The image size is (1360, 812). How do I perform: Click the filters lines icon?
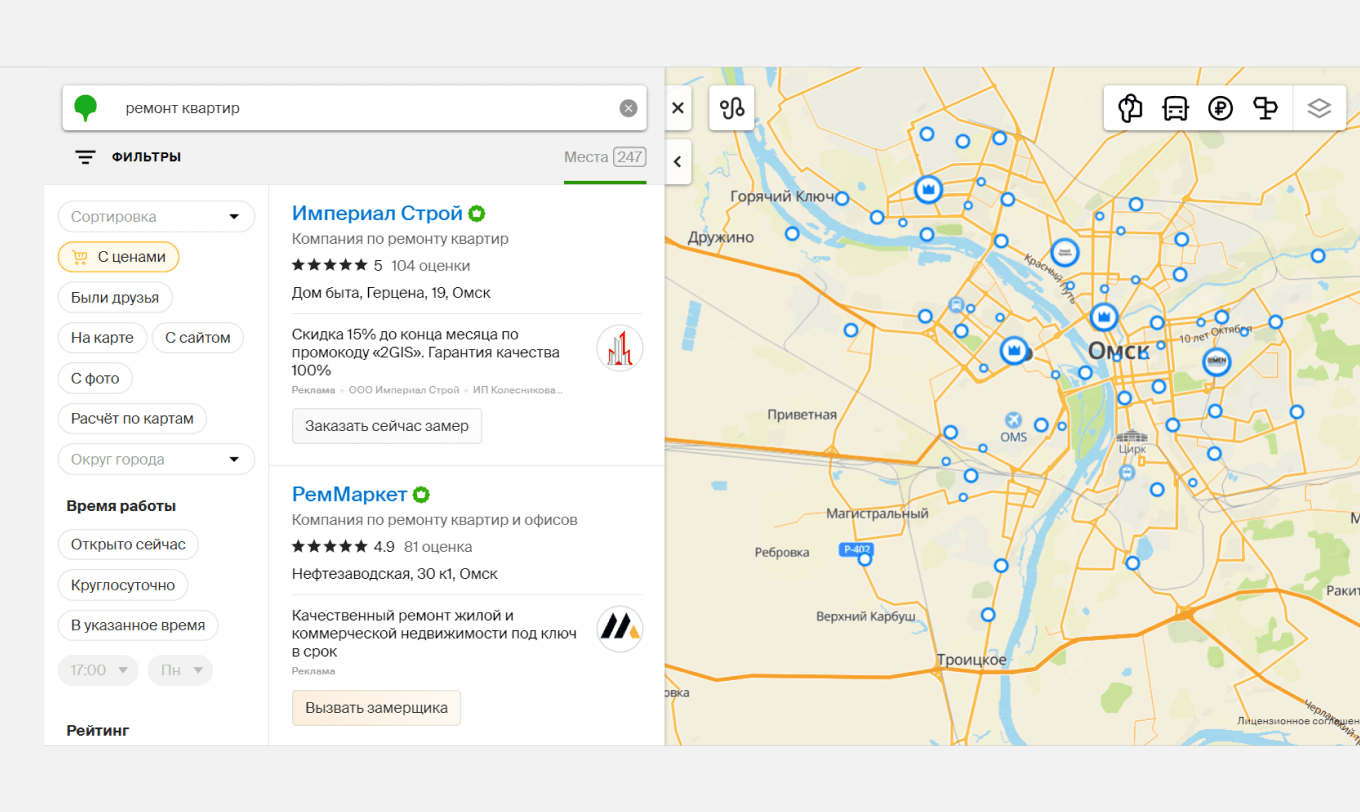coord(86,157)
